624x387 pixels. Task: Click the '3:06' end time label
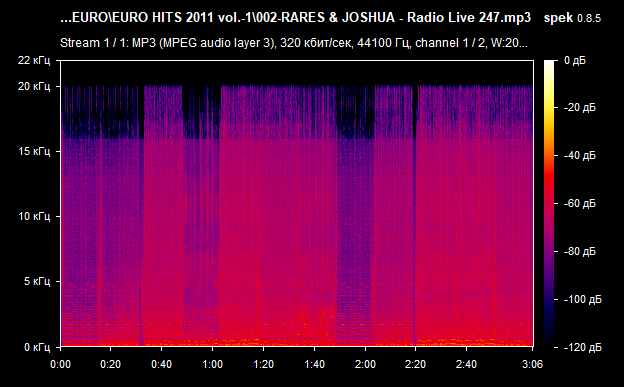point(532,364)
